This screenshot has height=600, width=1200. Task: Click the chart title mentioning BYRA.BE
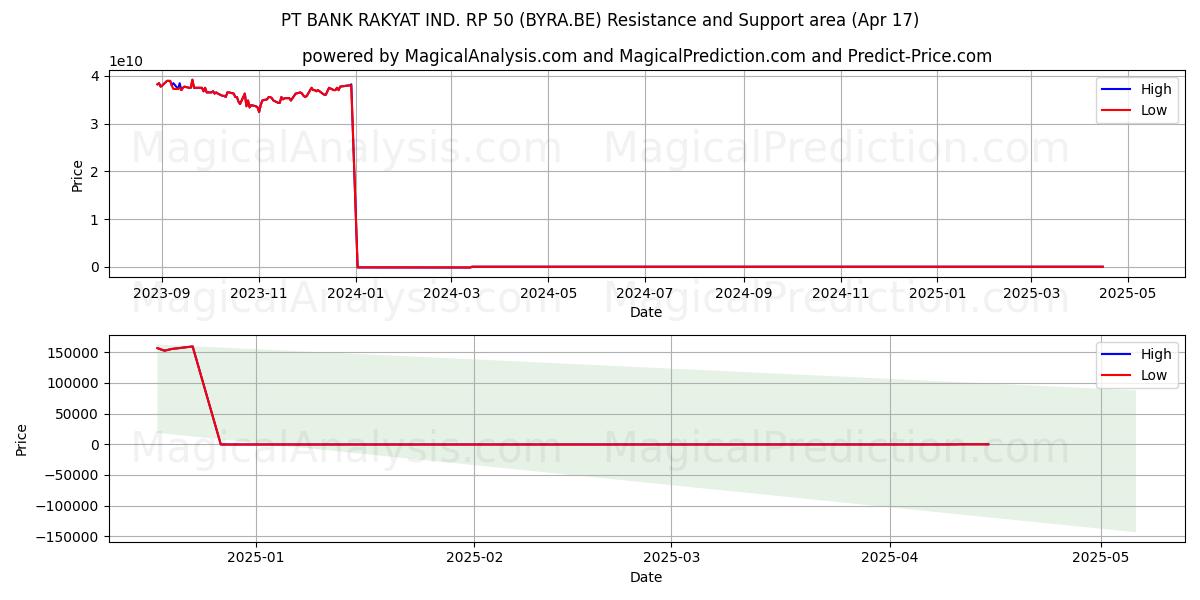600,20
